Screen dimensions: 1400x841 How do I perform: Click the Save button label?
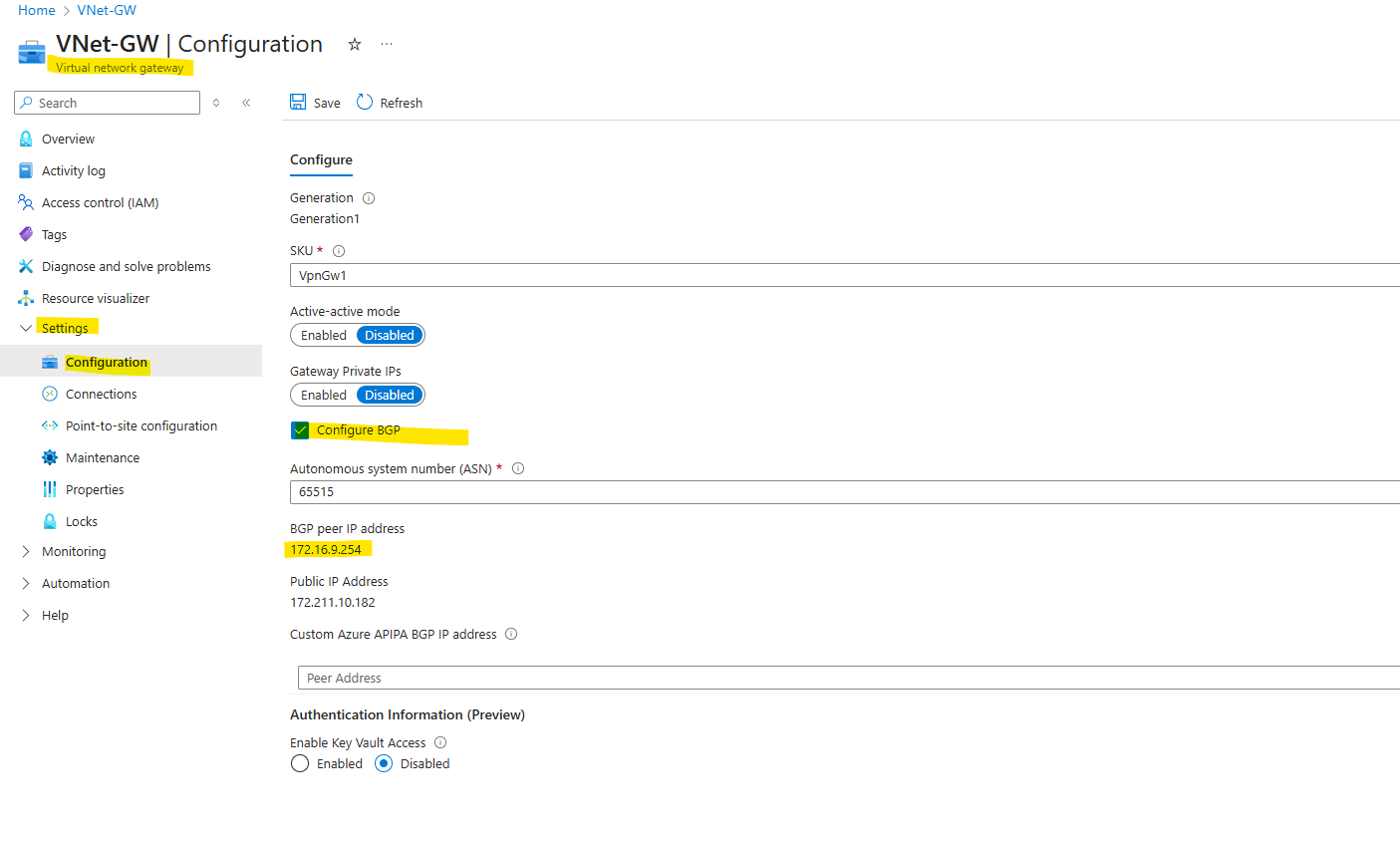(x=327, y=103)
